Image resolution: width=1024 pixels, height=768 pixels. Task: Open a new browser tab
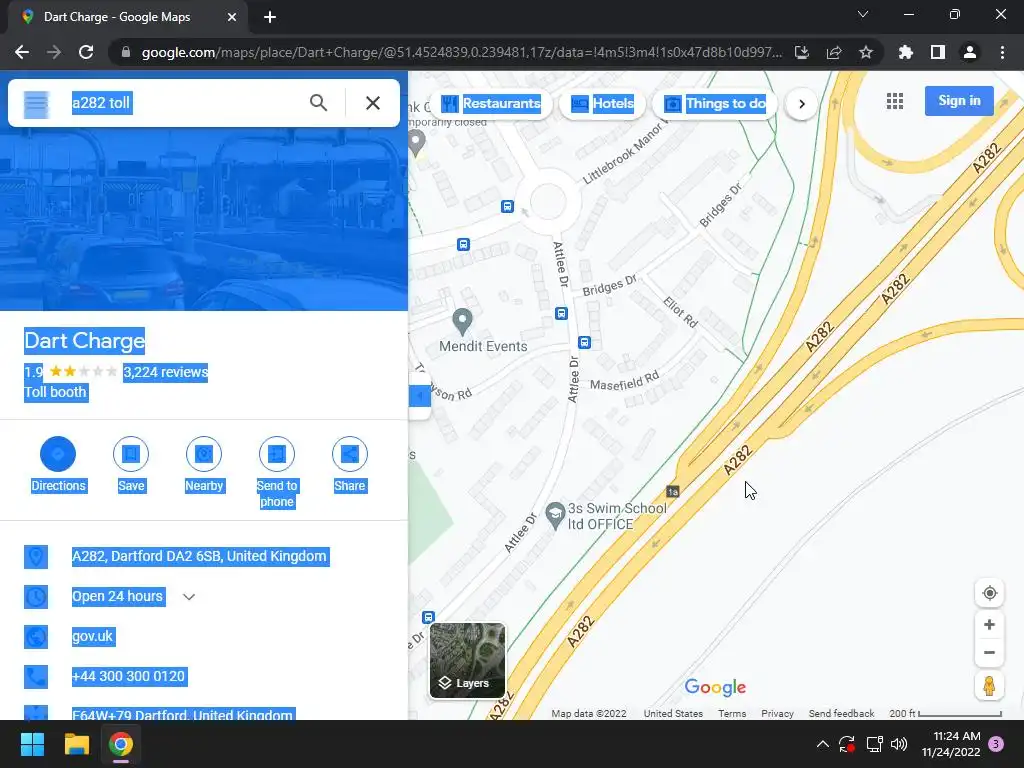click(x=270, y=17)
